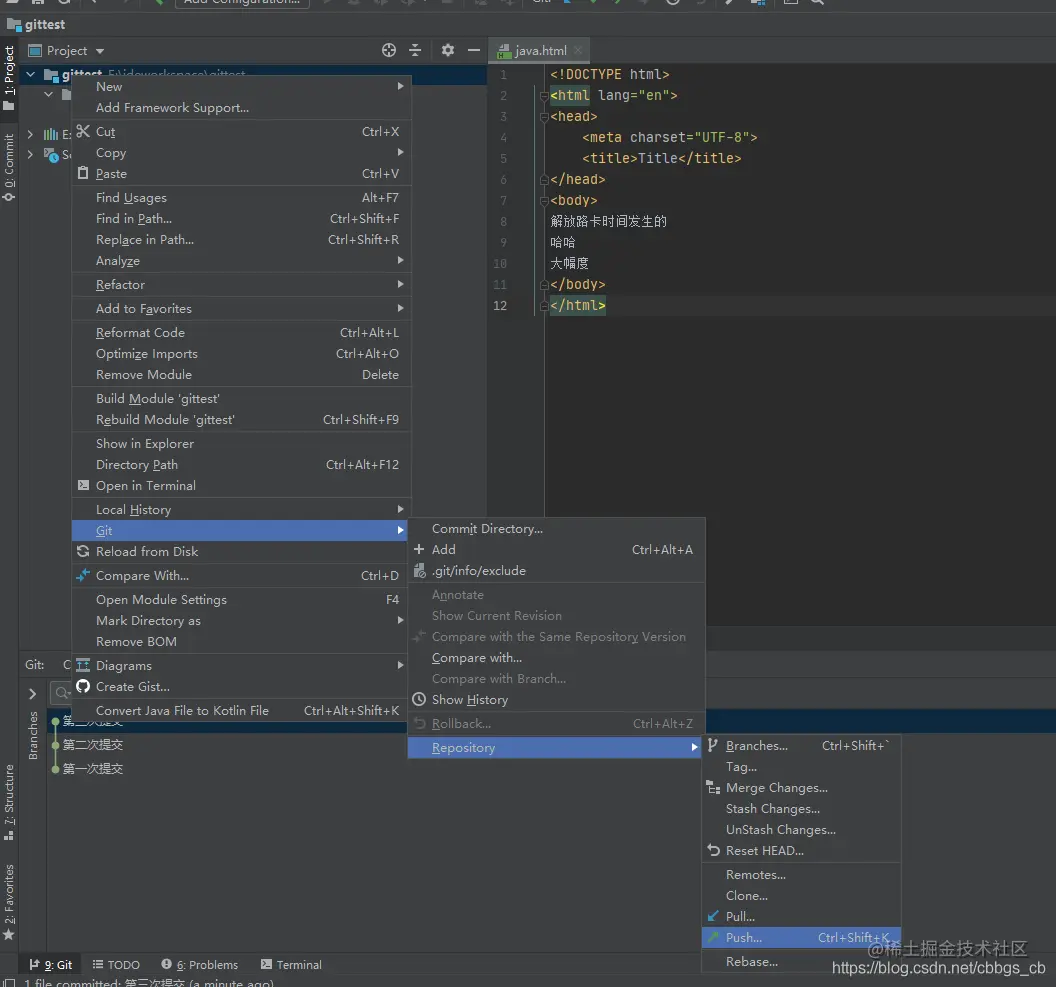Expand the External Libraries tree node
This screenshot has height=987, width=1056.
point(30,134)
